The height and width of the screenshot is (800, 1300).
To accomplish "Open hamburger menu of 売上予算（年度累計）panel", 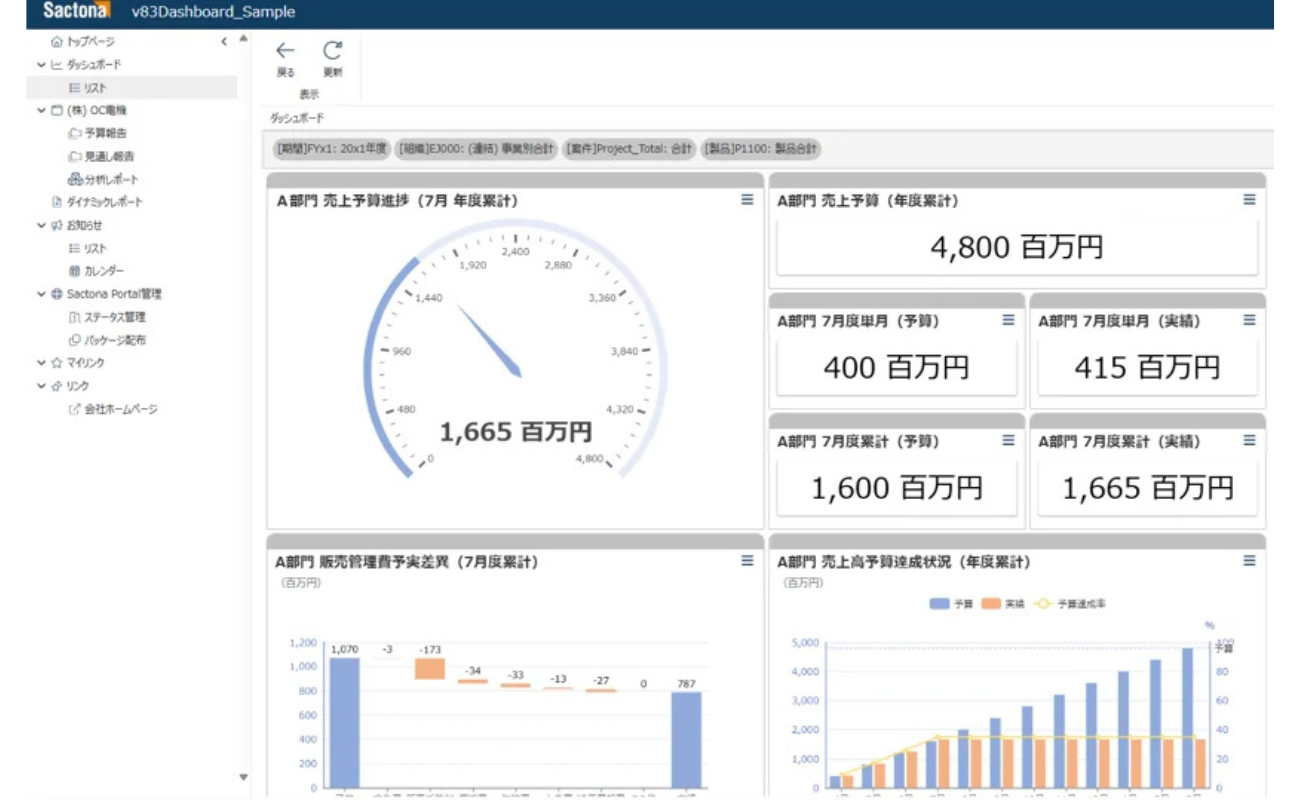I will click(x=1249, y=200).
